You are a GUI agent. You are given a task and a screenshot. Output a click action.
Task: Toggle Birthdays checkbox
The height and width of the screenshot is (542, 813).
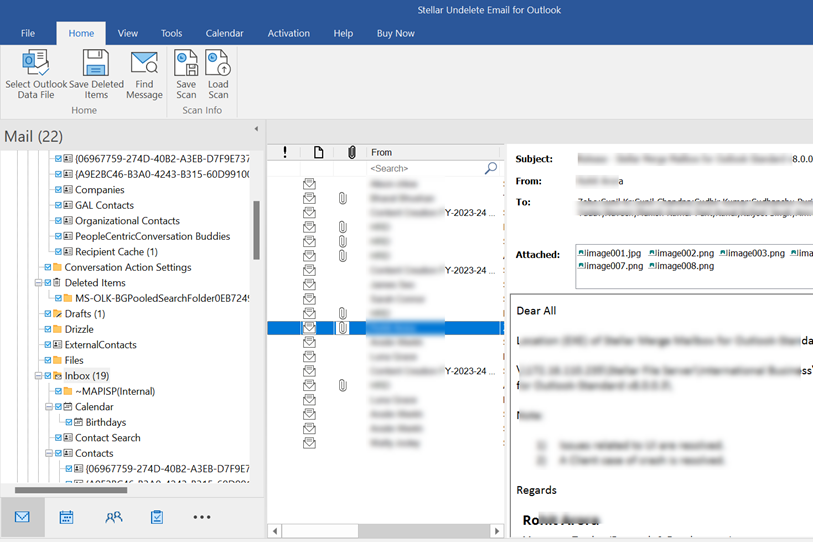69,422
